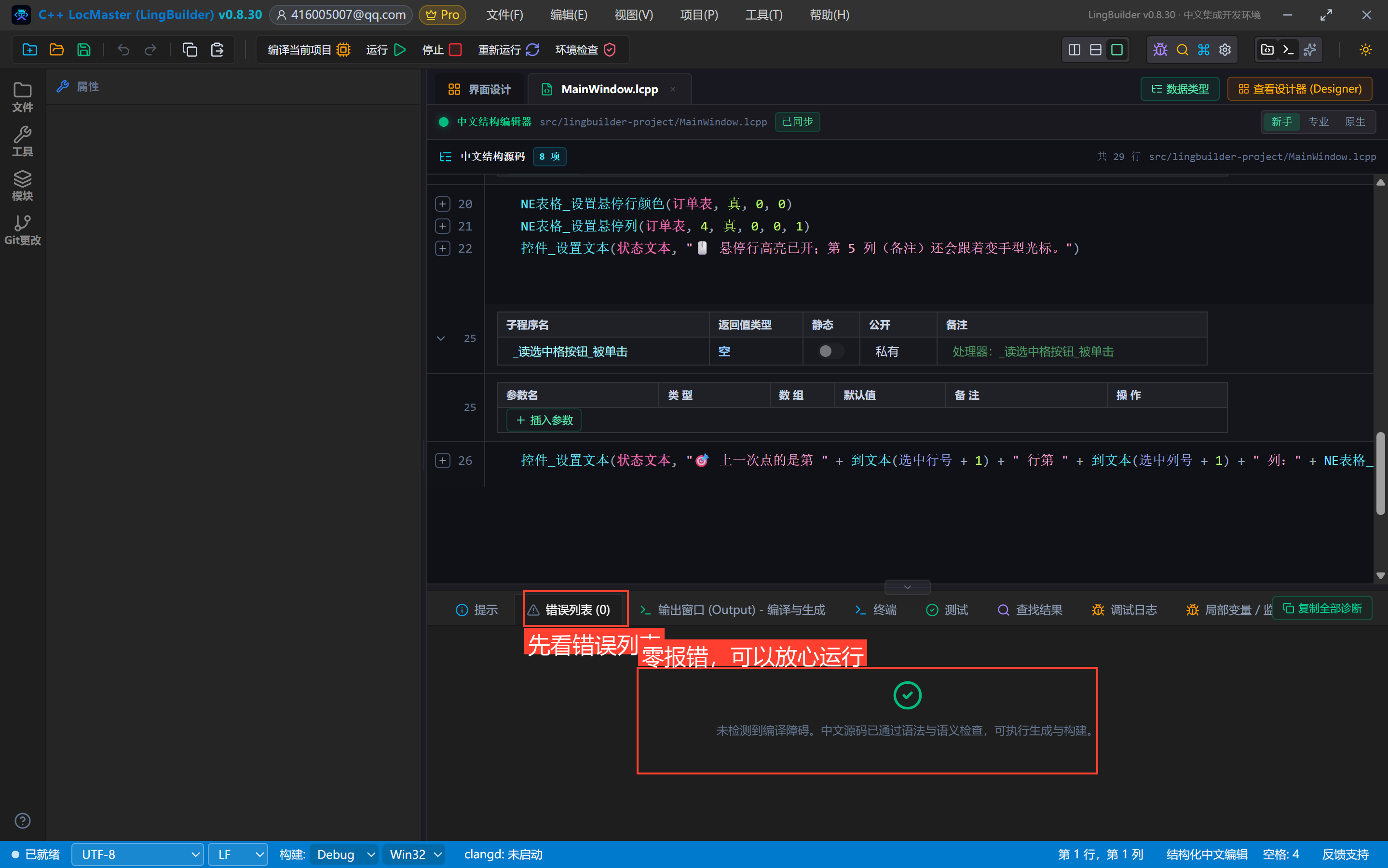Screen dimensions: 1388x868
Task: Expand code line 21
Action: pos(442,226)
